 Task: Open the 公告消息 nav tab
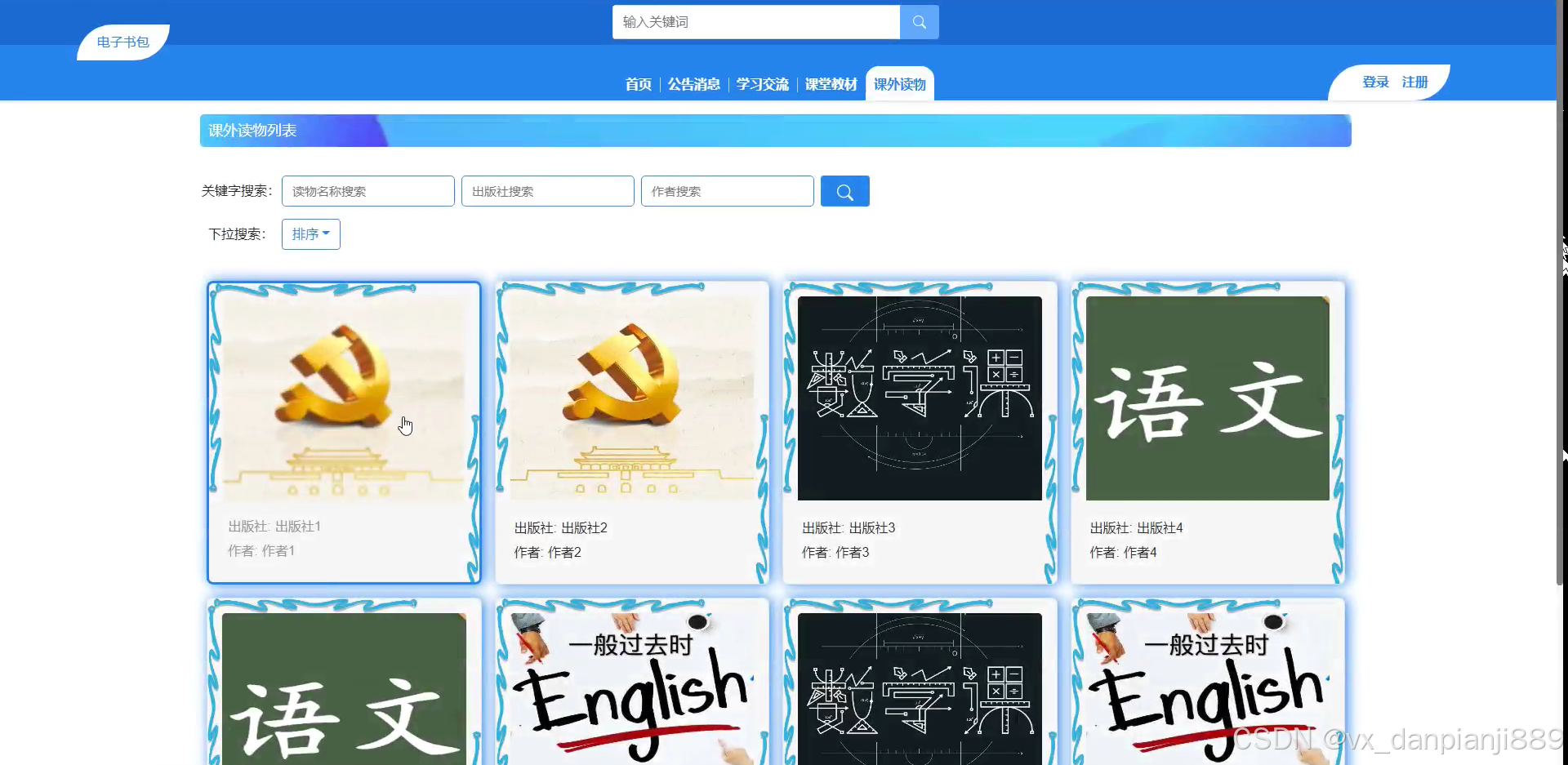click(693, 84)
